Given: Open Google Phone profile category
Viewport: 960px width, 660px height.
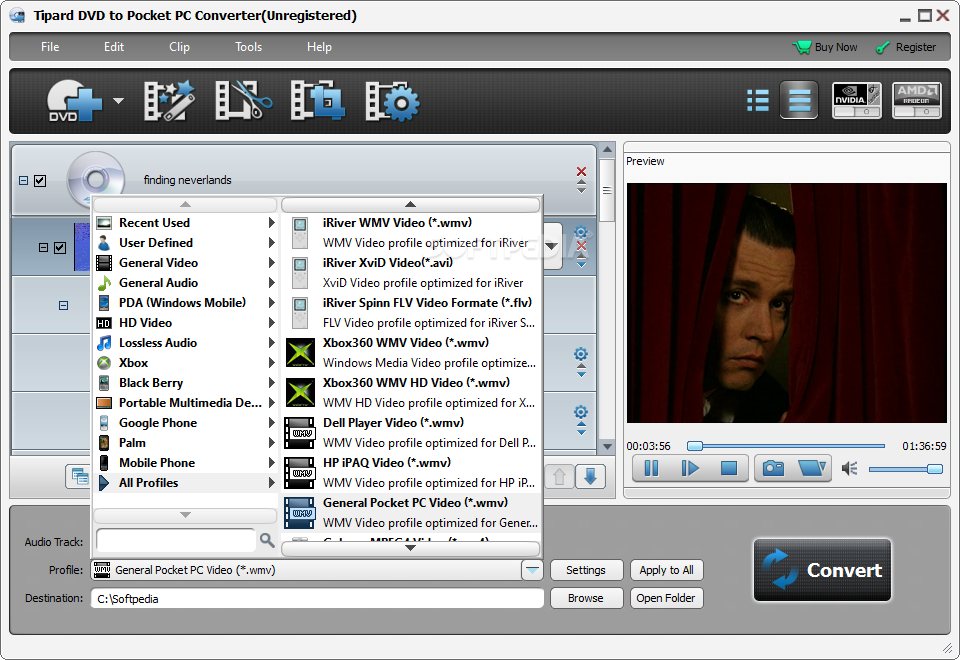Looking at the screenshot, I should tap(186, 423).
